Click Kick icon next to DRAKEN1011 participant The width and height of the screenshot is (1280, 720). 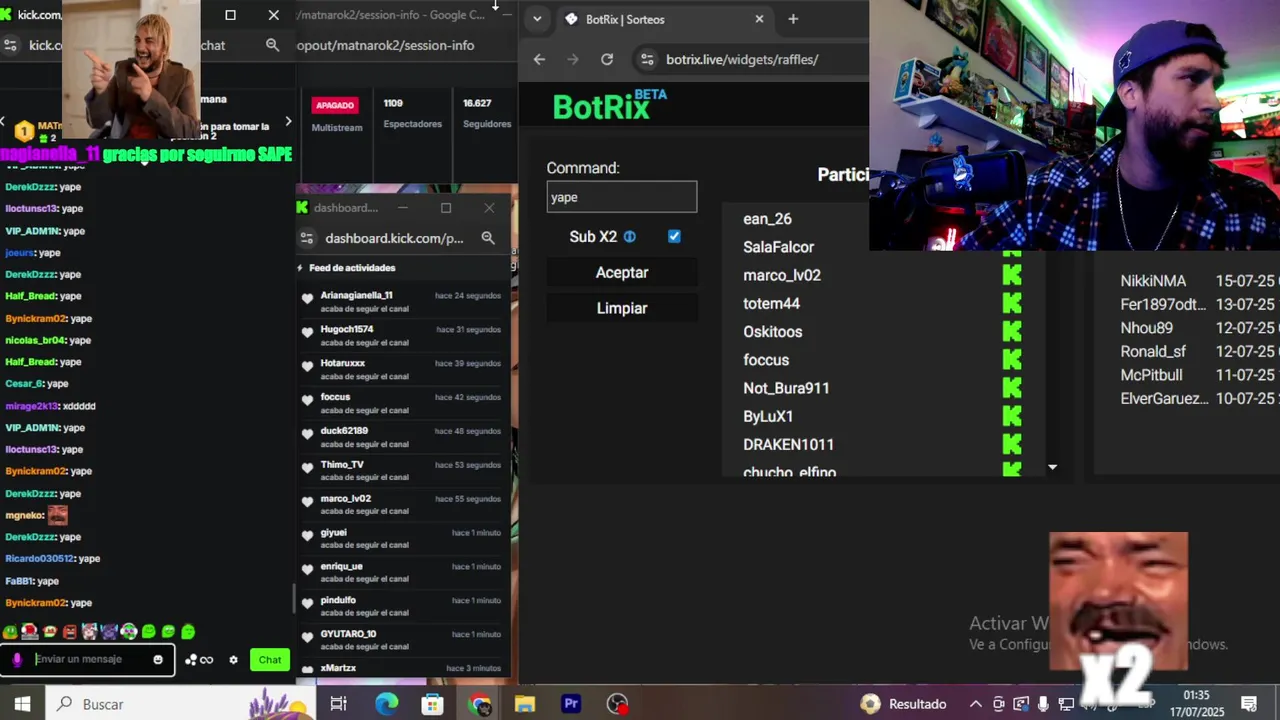1012,444
